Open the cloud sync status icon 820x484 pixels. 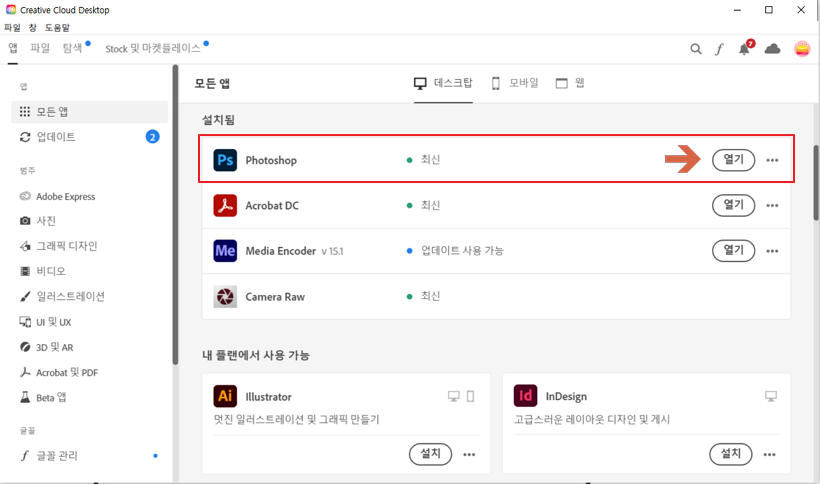click(772, 49)
